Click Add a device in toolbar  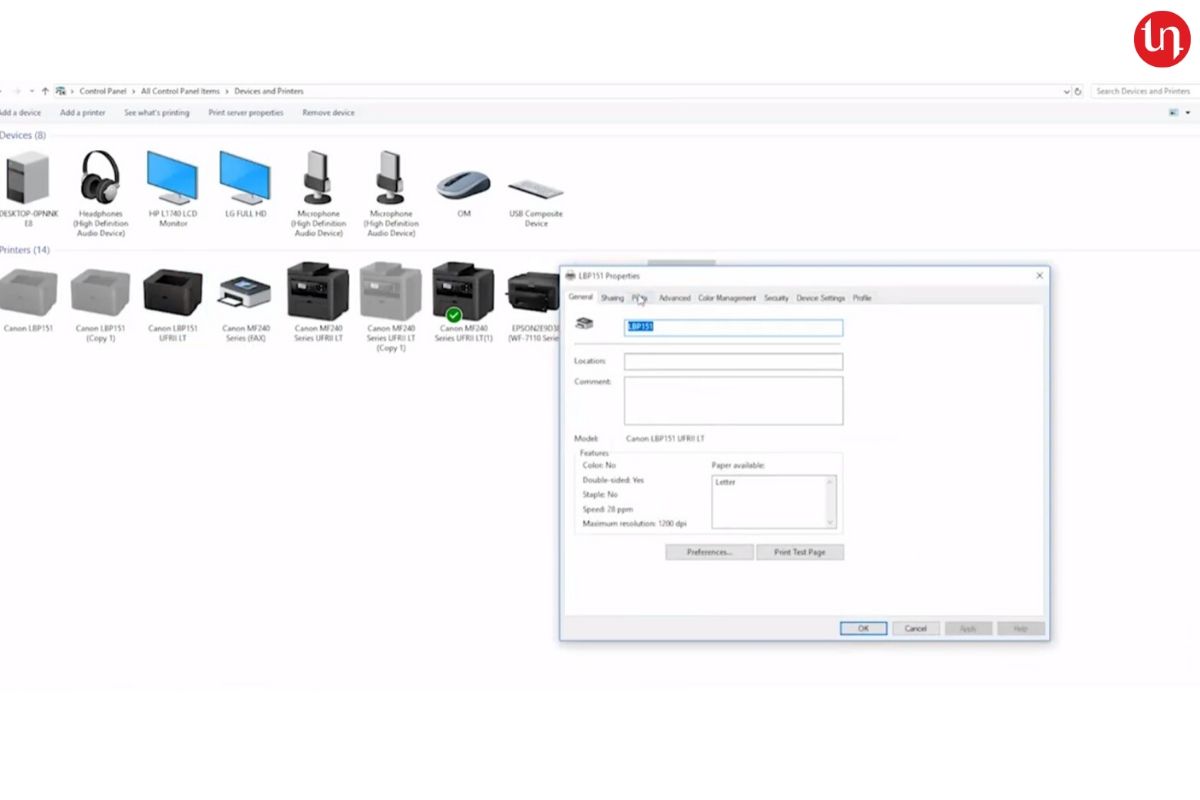pyautogui.click(x=20, y=113)
